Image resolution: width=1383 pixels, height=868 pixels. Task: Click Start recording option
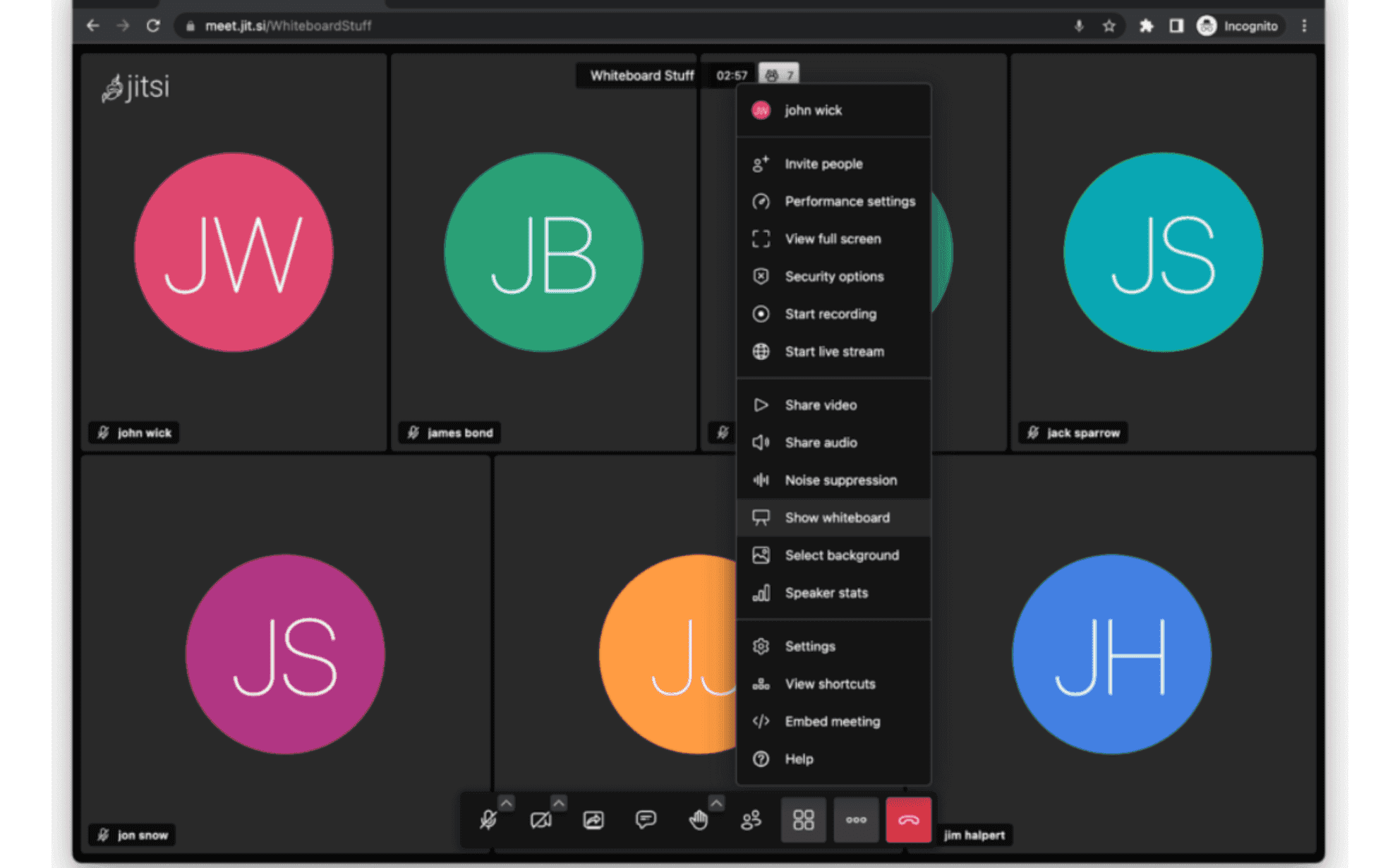pyautogui.click(x=831, y=314)
